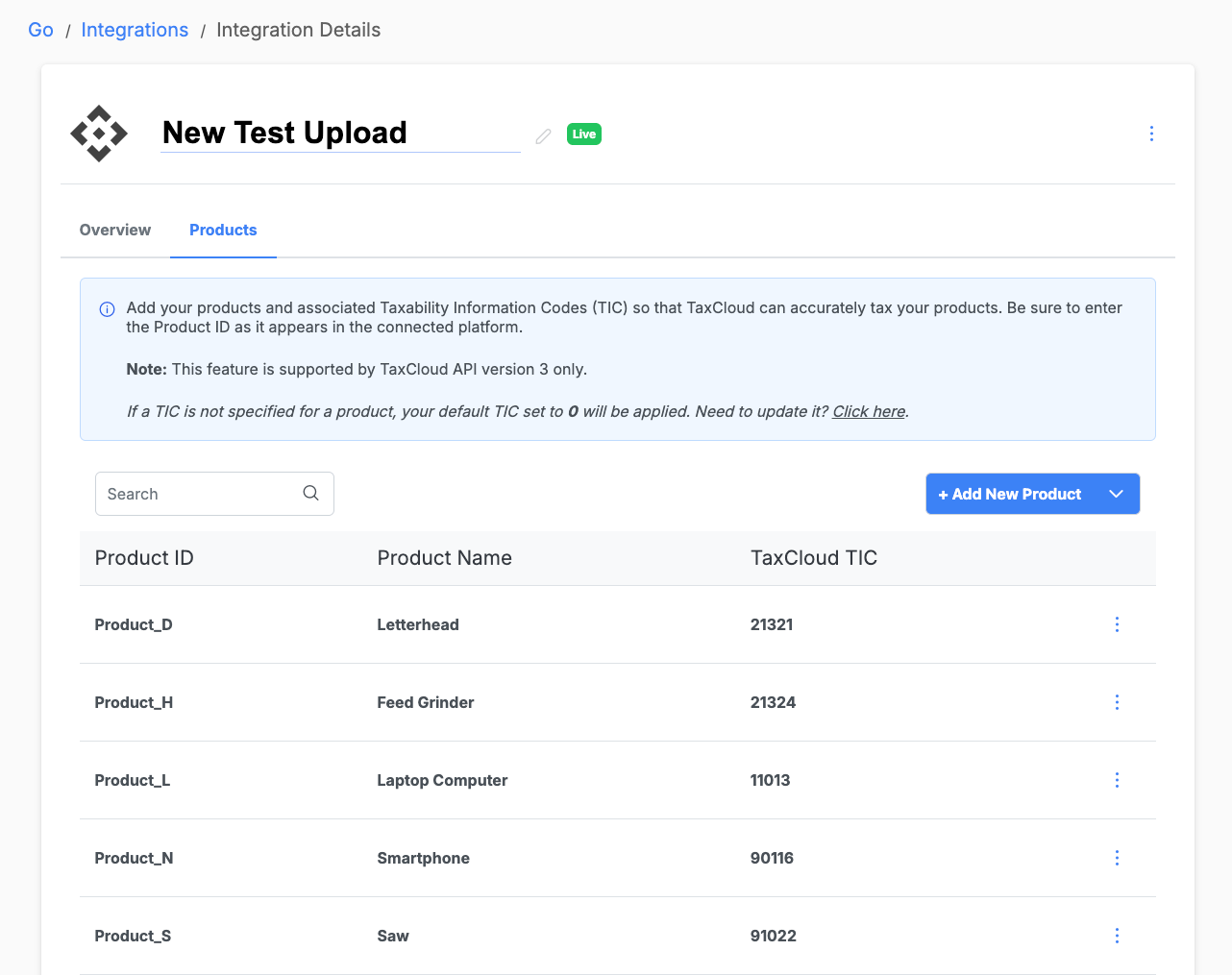Click the Laptop Computer product name
This screenshot has width=1232, height=975.
click(x=442, y=780)
